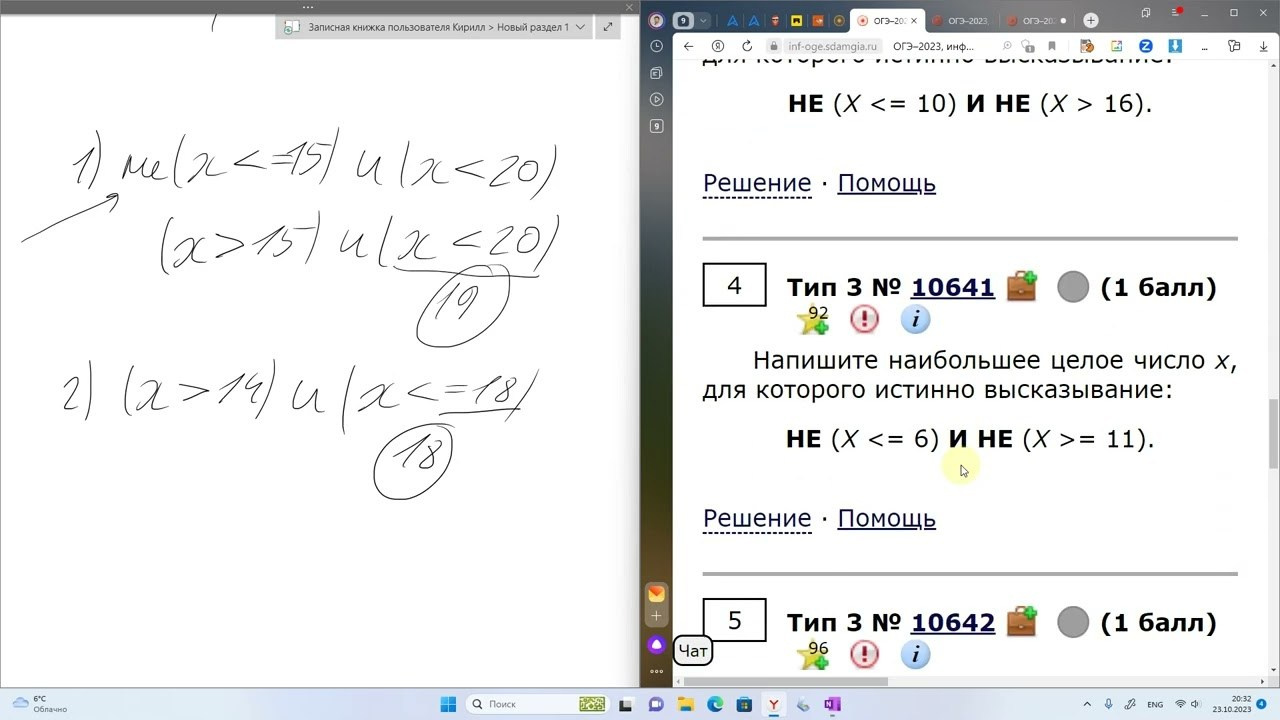
Task: Open a new browser tab
Action: (x=1091, y=20)
